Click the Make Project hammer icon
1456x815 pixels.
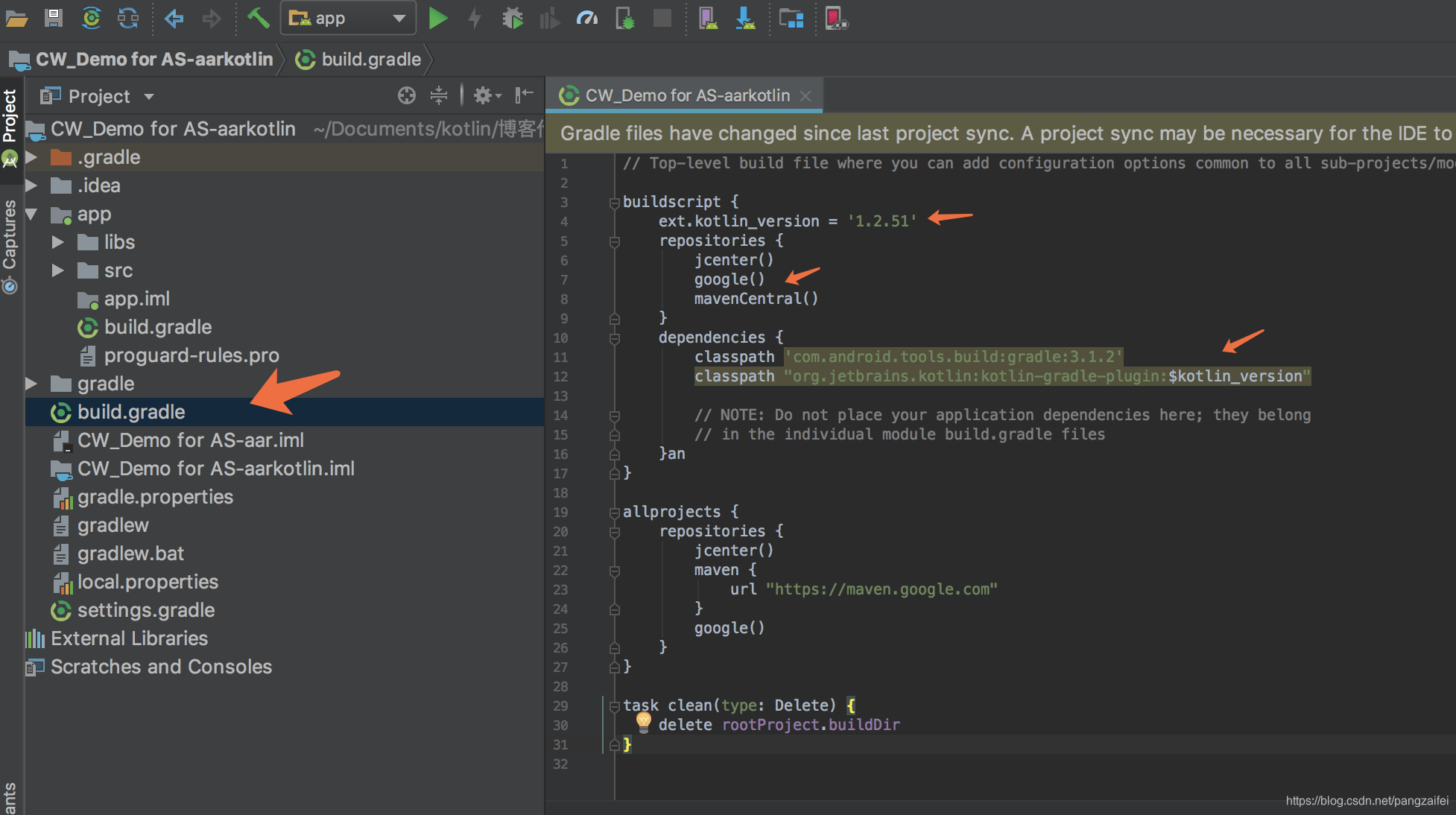click(258, 18)
